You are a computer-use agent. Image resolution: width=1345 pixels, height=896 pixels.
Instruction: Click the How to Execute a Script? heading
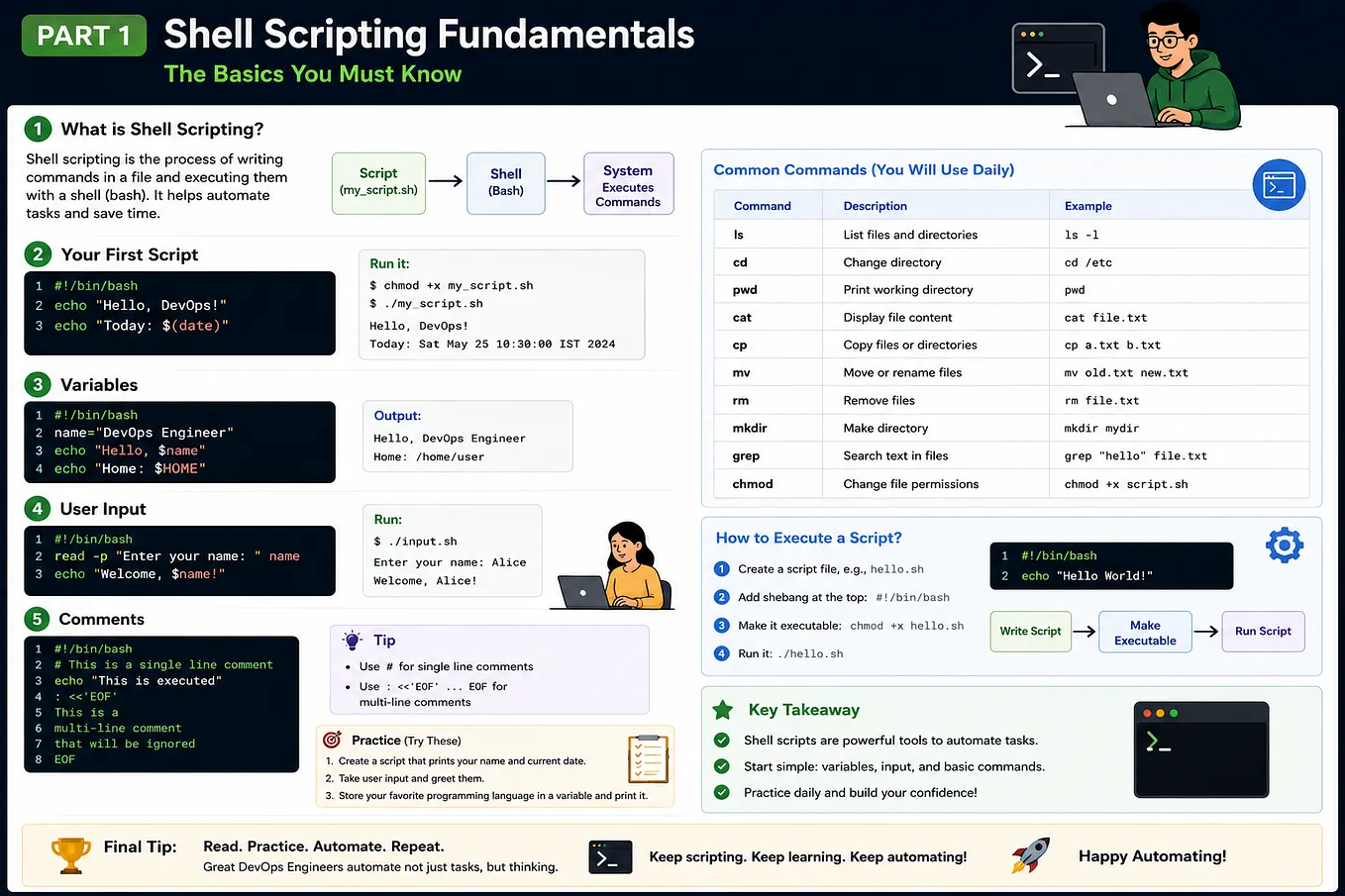pyautogui.click(x=809, y=538)
